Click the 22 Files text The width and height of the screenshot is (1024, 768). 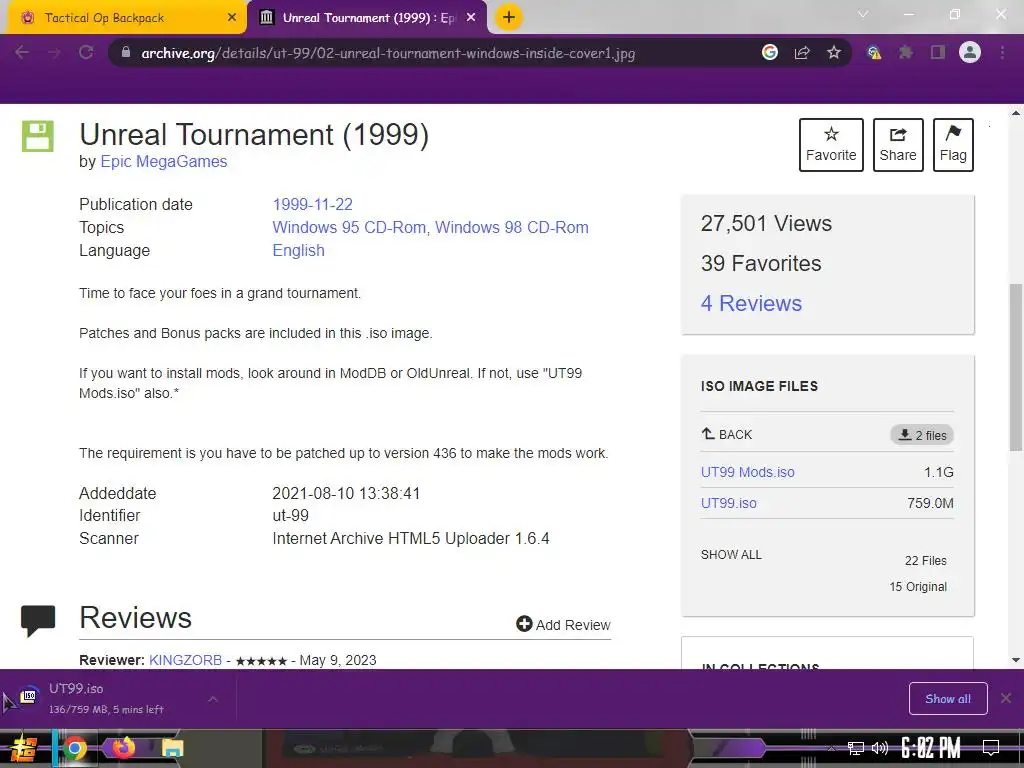[925, 560]
